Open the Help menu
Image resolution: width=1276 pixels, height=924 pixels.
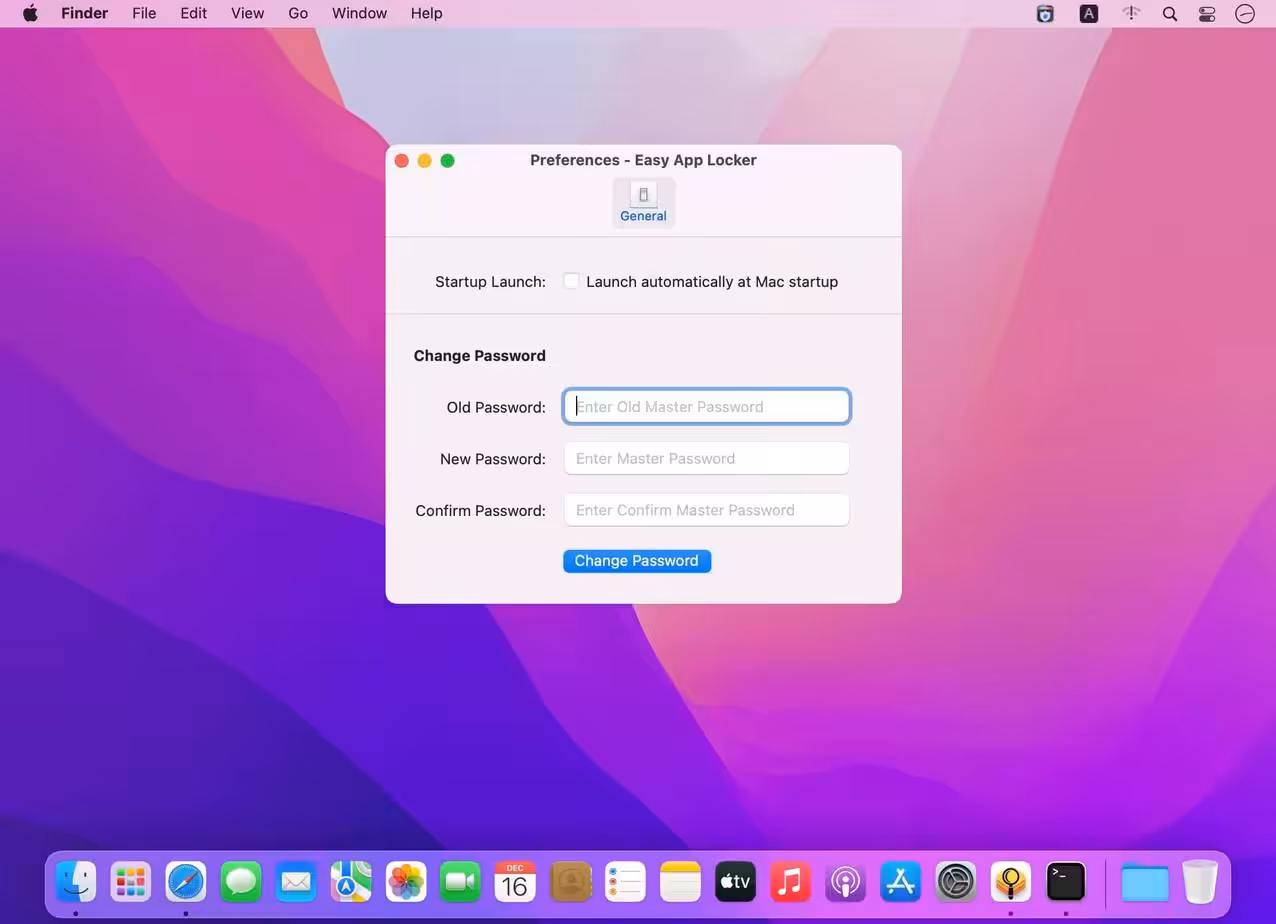coord(426,13)
